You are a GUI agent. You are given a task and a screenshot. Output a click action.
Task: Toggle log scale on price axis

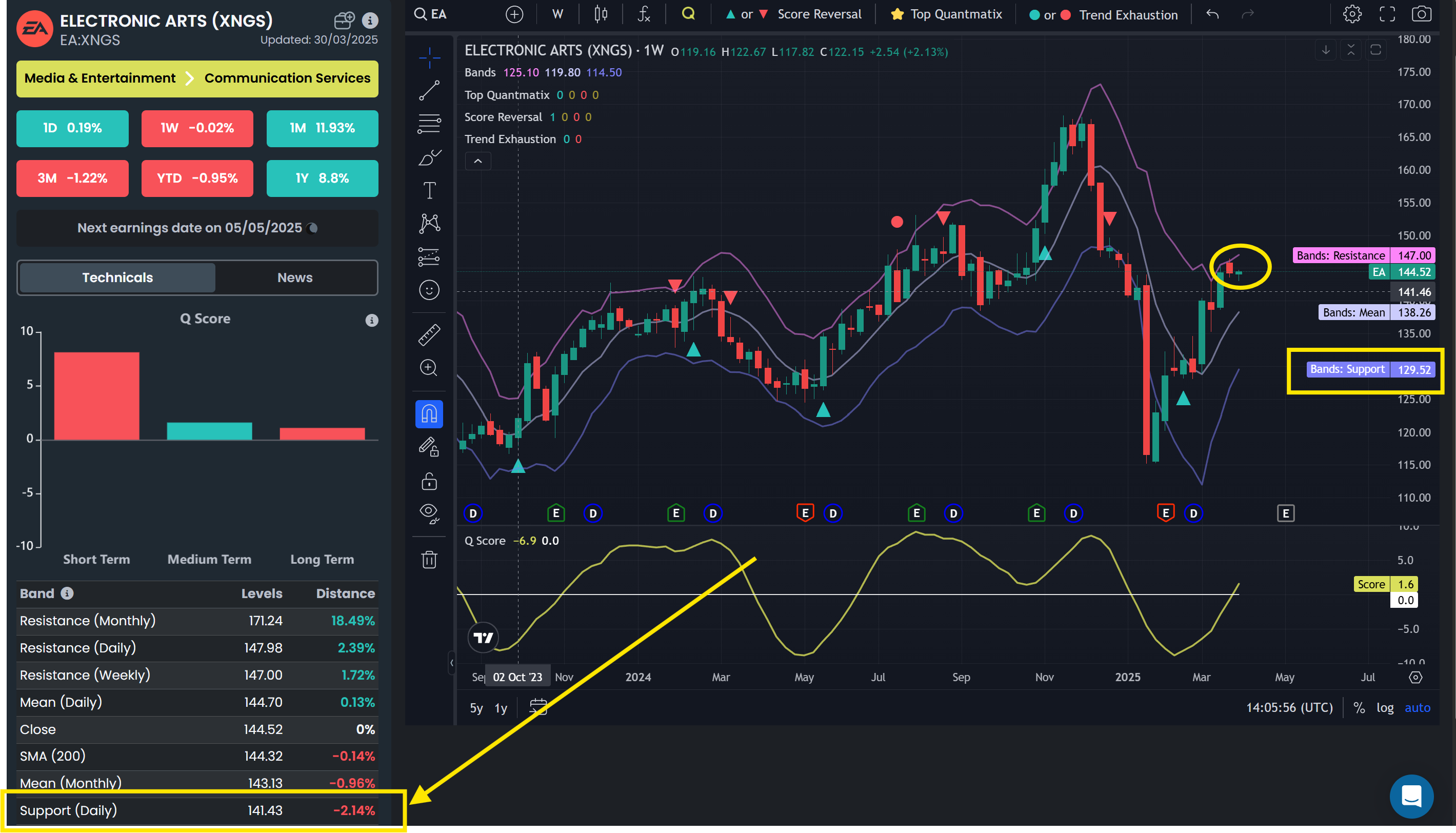pos(1385,708)
